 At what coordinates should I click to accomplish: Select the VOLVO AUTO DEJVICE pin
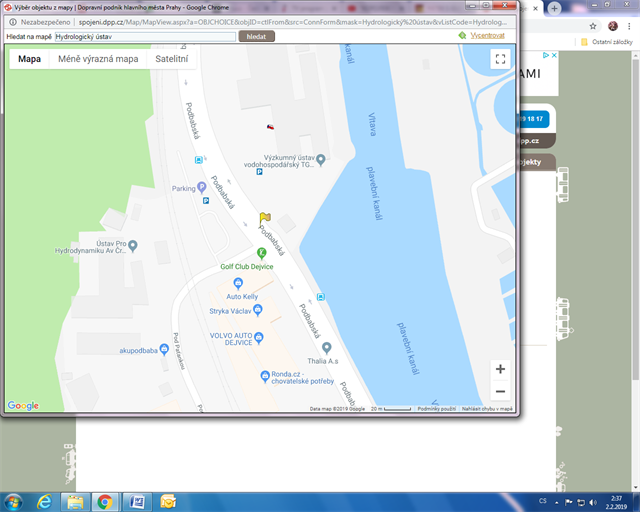(x=259, y=338)
